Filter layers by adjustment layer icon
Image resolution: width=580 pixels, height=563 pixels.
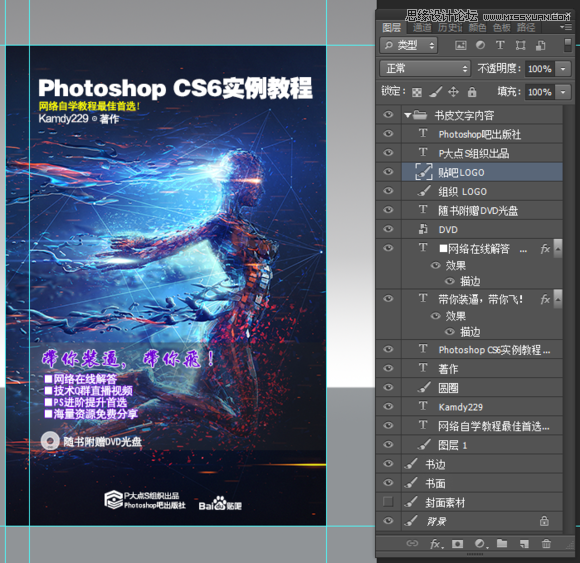point(480,45)
